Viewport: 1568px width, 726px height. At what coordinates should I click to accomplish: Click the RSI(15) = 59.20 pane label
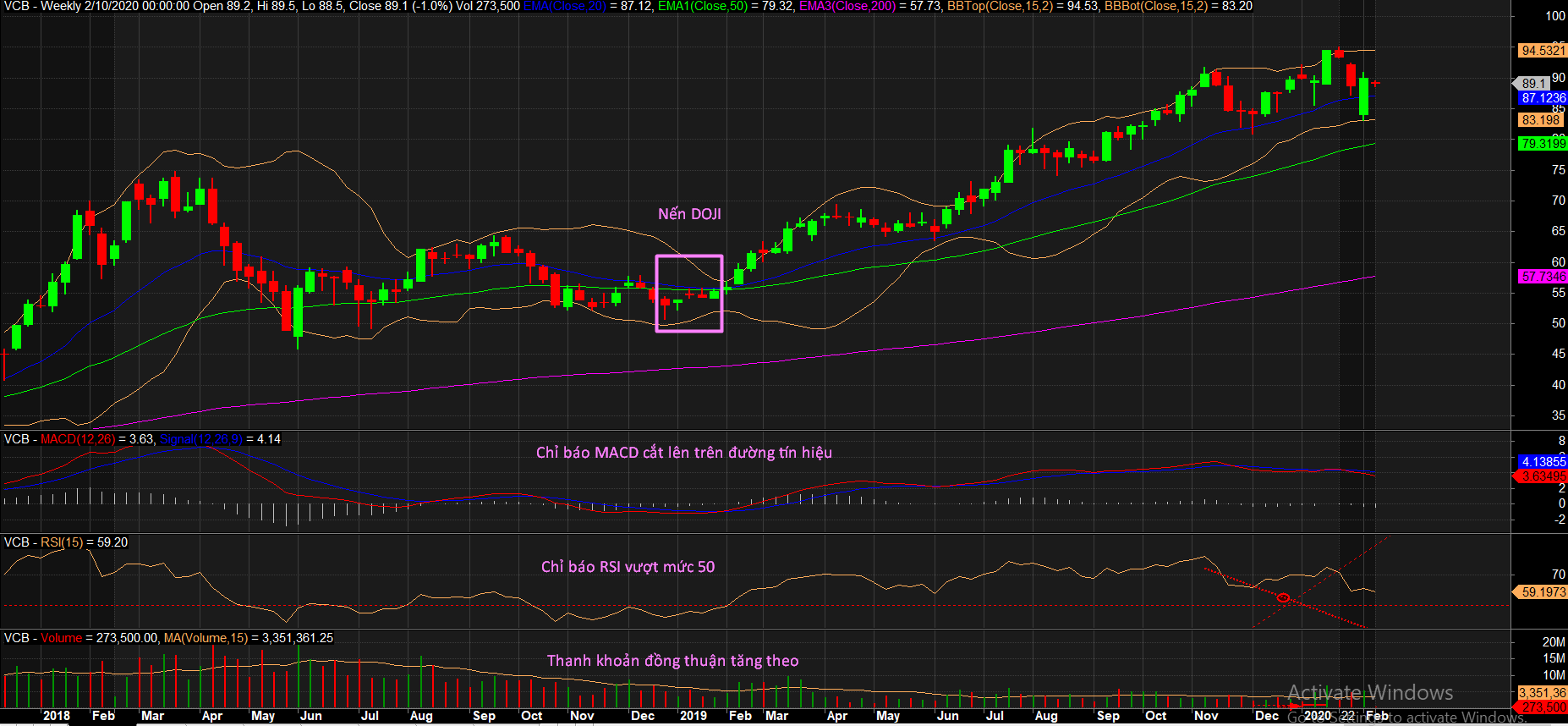click(x=66, y=542)
